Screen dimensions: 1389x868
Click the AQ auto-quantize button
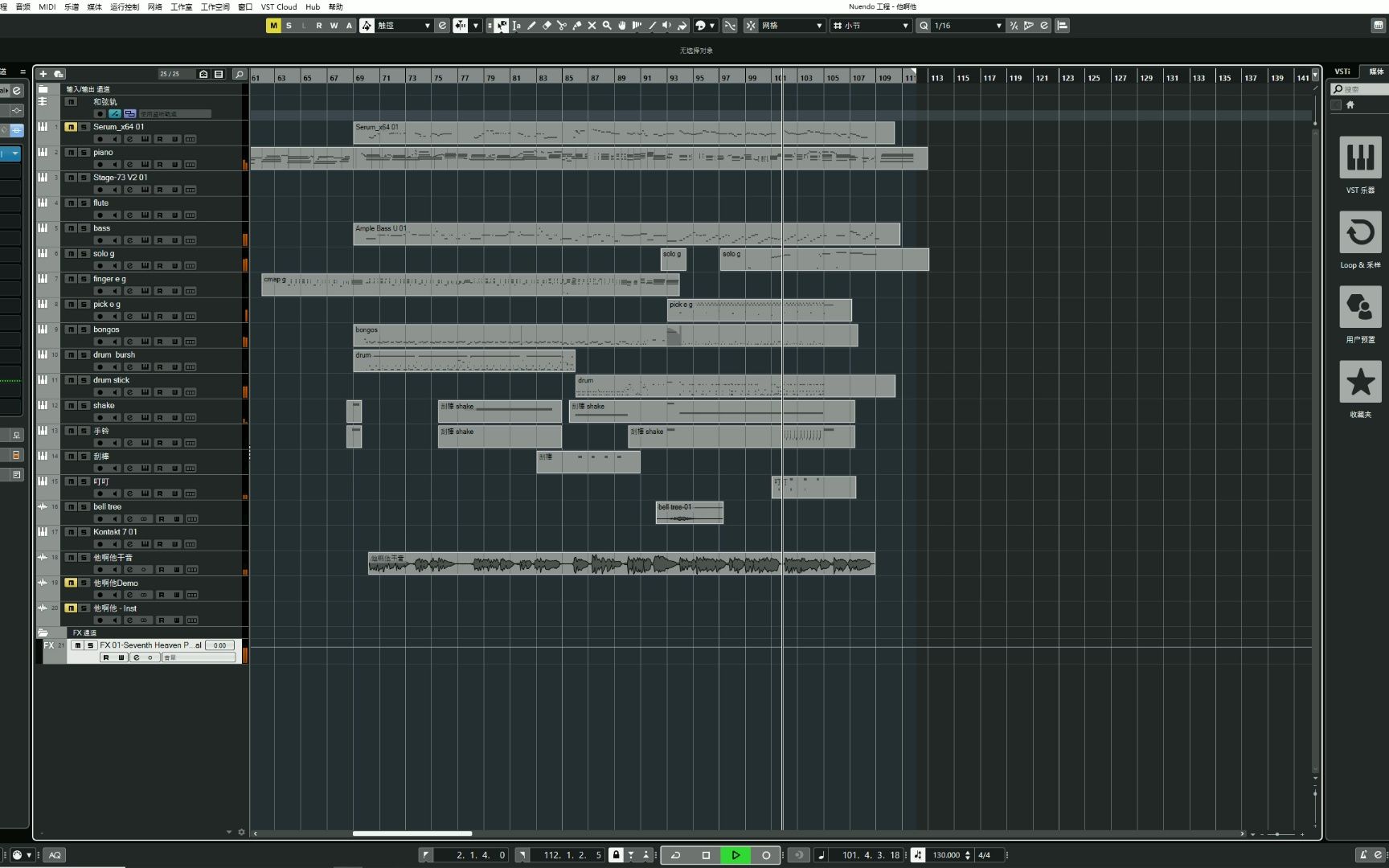(x=55, y=855)
